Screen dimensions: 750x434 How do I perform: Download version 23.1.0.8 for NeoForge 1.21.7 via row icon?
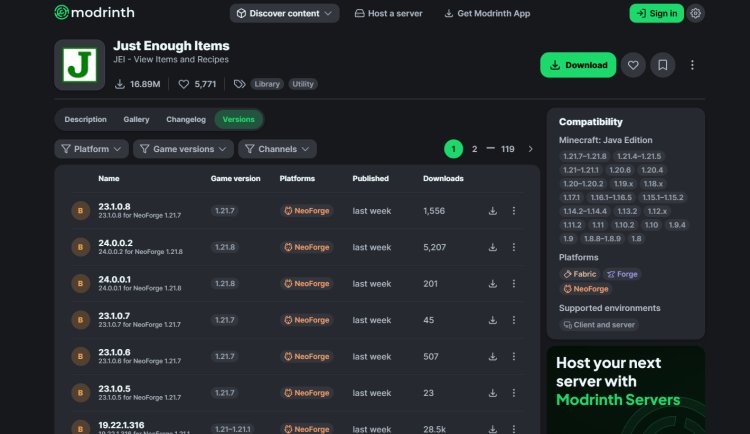coord(492,211)
